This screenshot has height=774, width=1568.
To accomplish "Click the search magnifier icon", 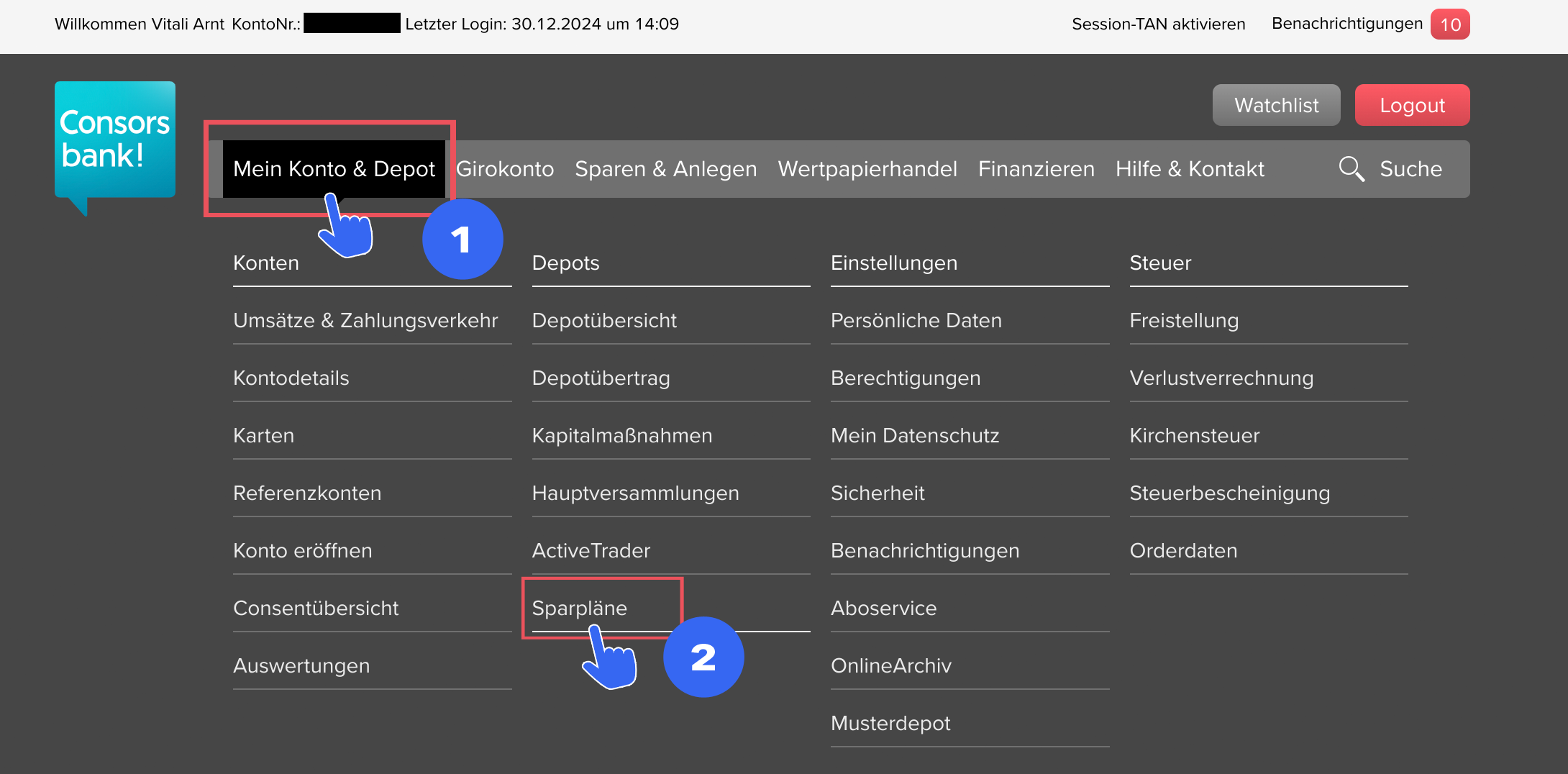I will coord(1351,169).
